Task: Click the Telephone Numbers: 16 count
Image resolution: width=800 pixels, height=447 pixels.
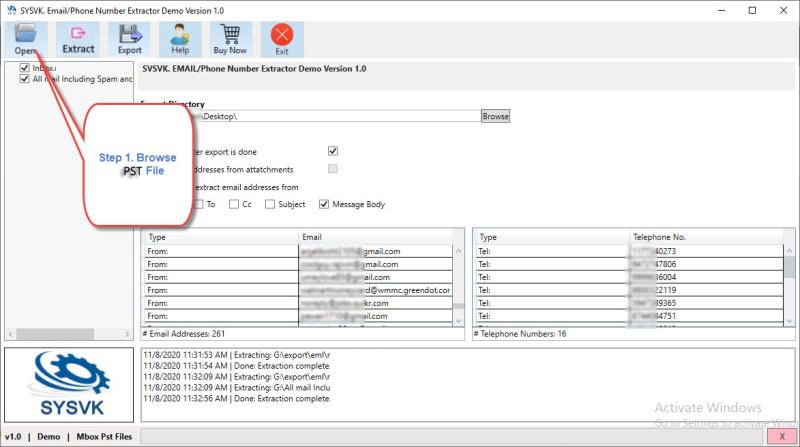Action: [520, 334]
